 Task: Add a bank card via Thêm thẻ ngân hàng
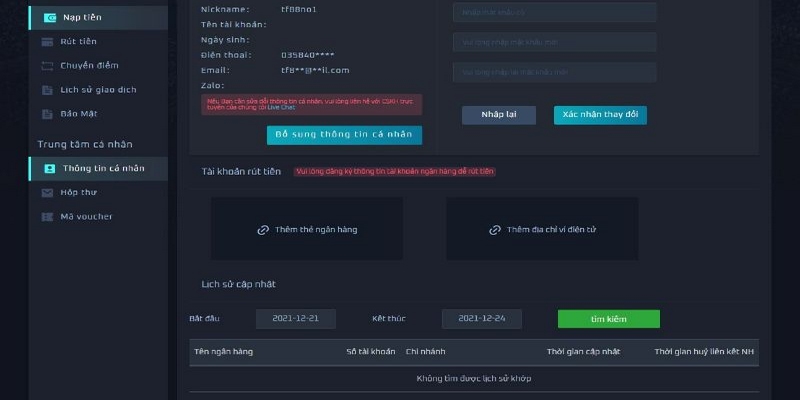(x=307, y=229)
